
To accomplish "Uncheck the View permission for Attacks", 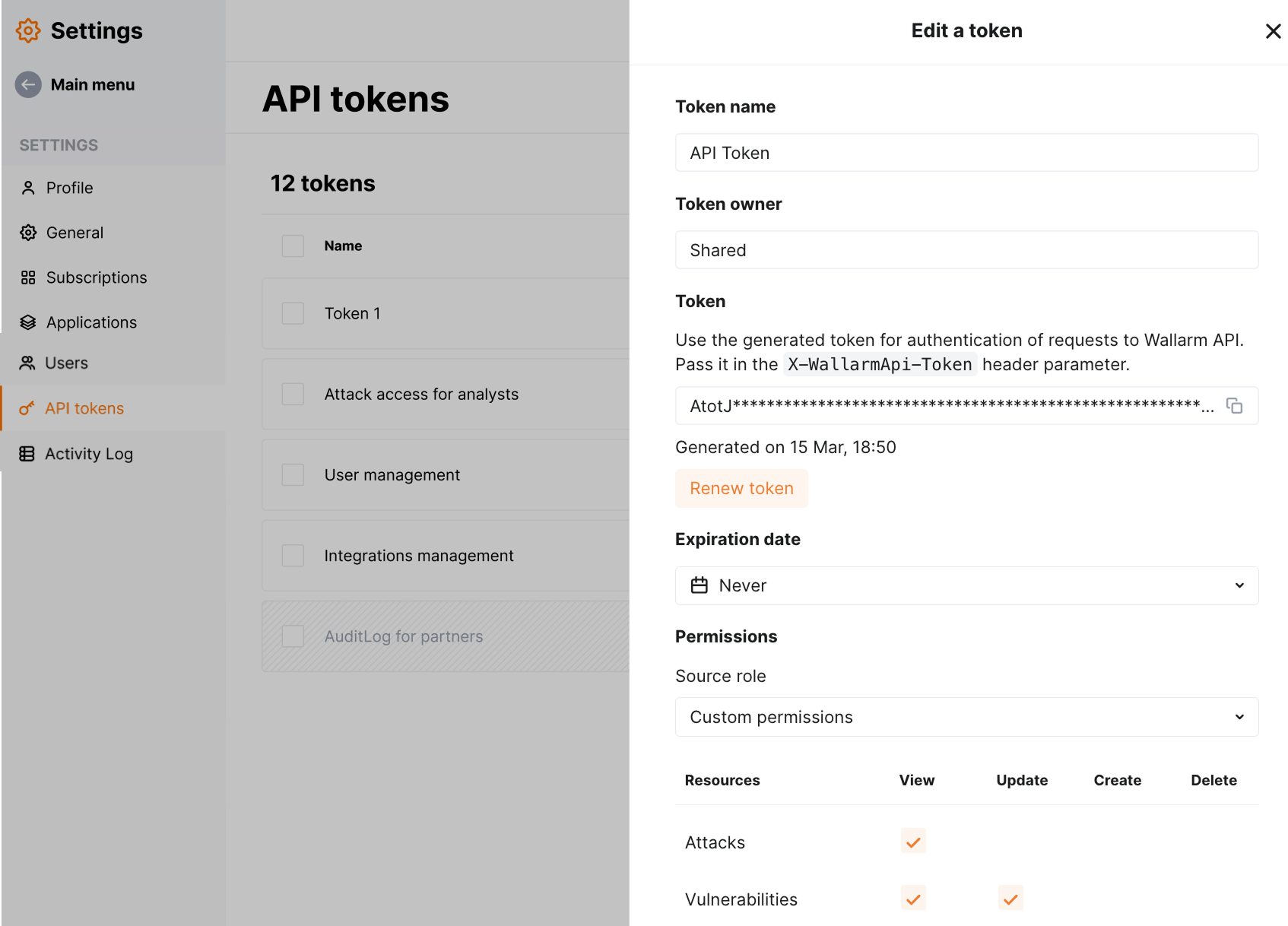I will point(913,842).
